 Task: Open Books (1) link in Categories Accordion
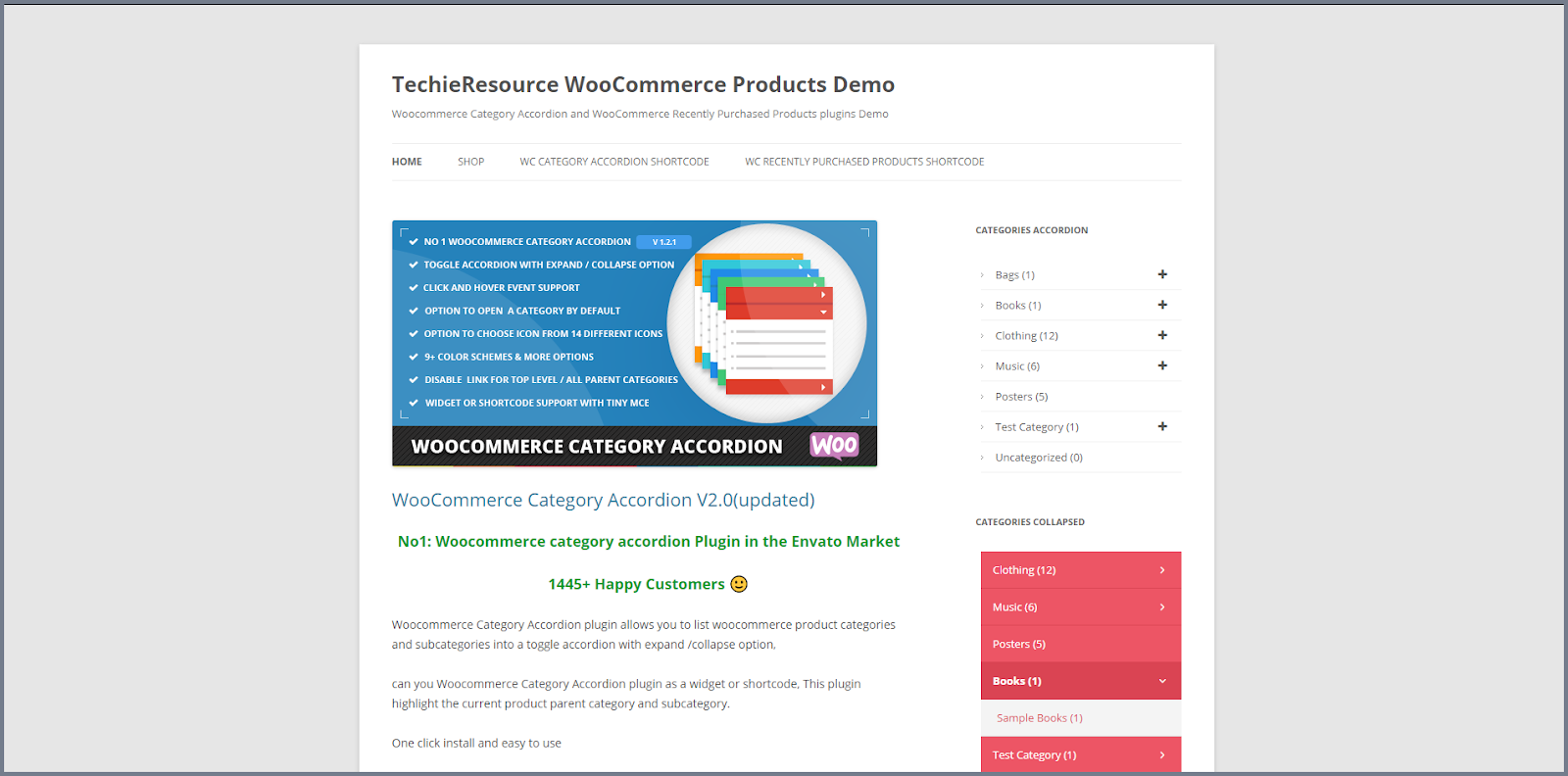click(1017, 306)
